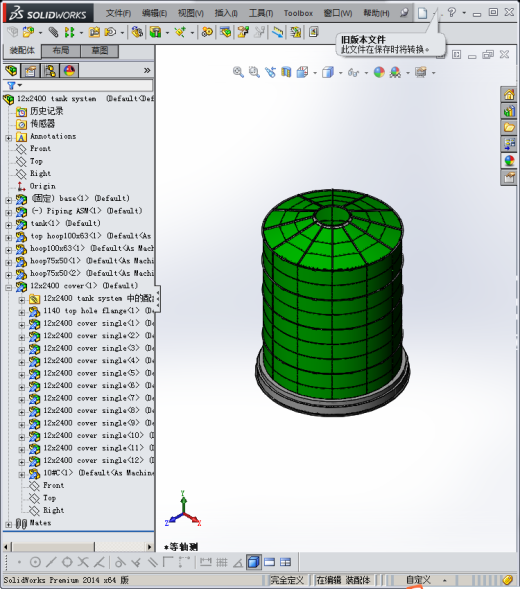
Task: Click the 自定义 status bar button
Action: (x=419, y=580)
